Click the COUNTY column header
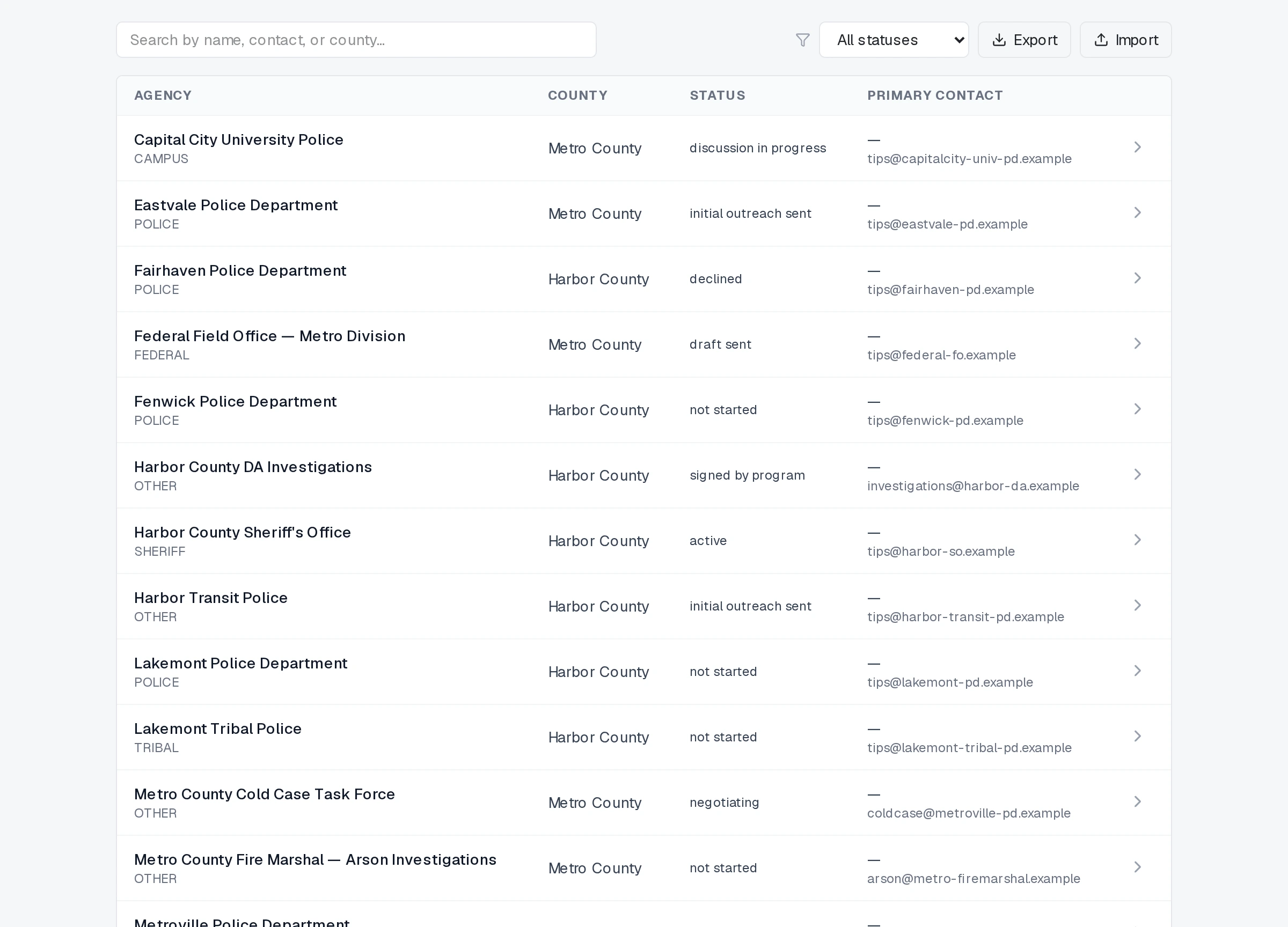This screenshot has height=927, width=1288. (x=577, y=95)
